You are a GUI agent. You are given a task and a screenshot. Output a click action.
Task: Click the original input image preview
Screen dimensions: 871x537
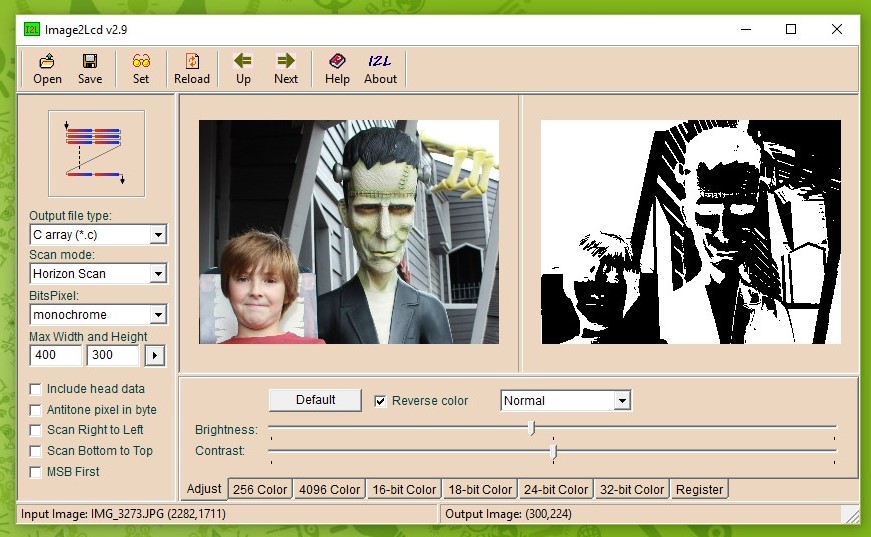[x=349, y=232]
